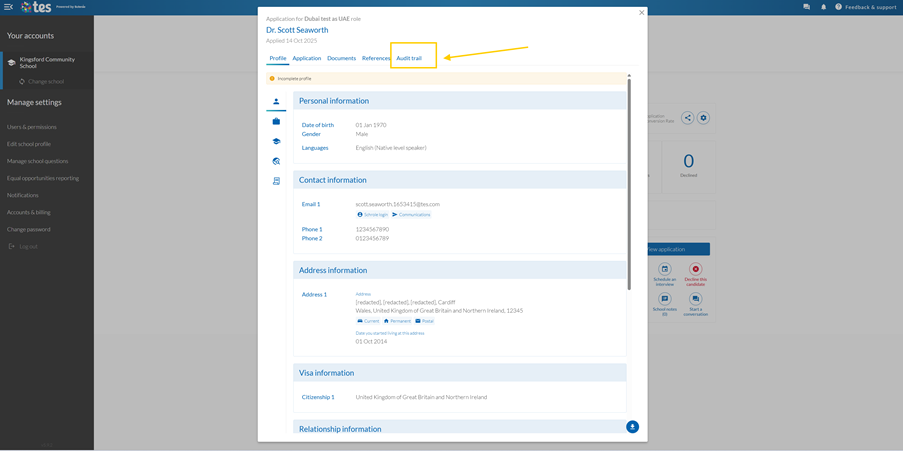Click the Incomplete profile warning banner
903x451 pixels.
click(446, 78)
